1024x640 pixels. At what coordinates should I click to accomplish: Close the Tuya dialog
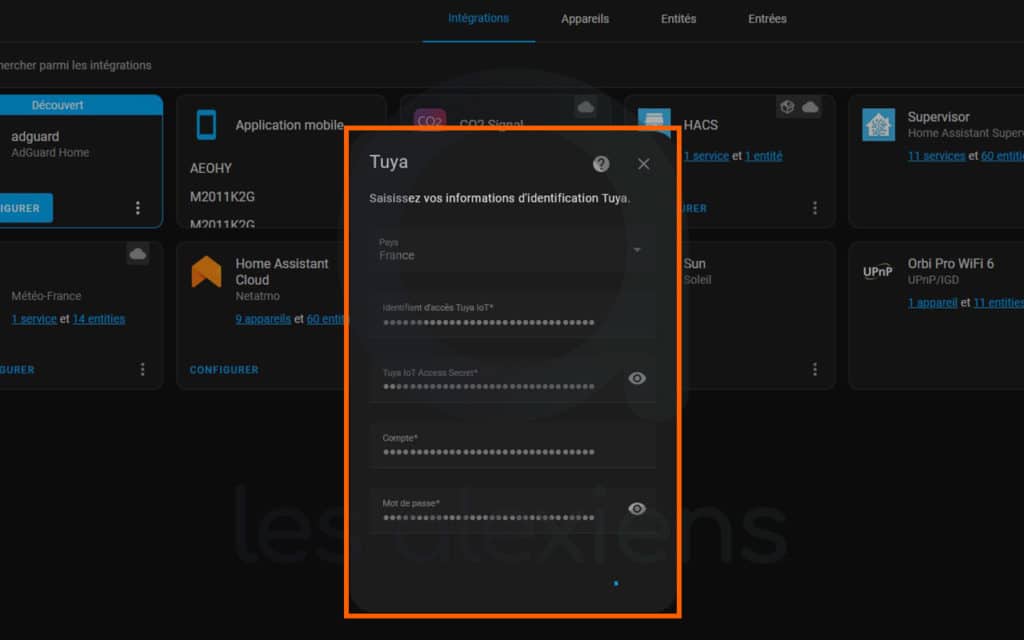[643, 164]
